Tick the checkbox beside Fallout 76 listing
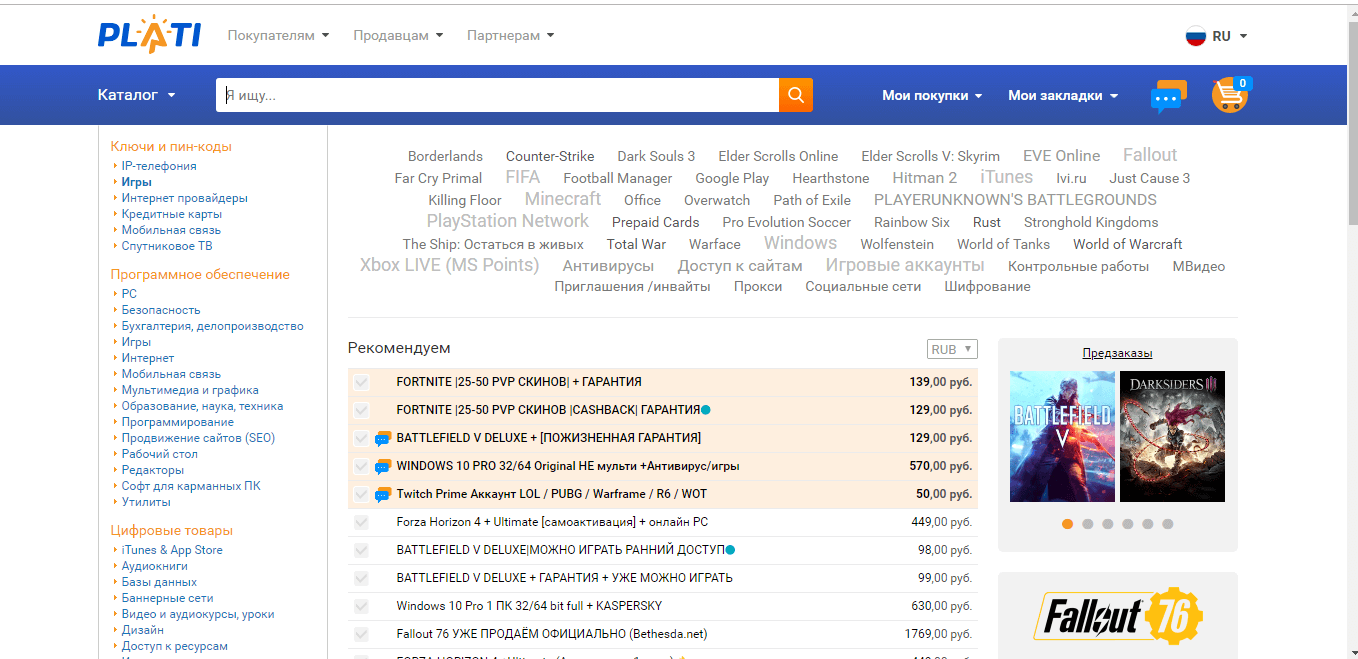Viewport: 1358px width, 659px height. click(x=361, y=634)
